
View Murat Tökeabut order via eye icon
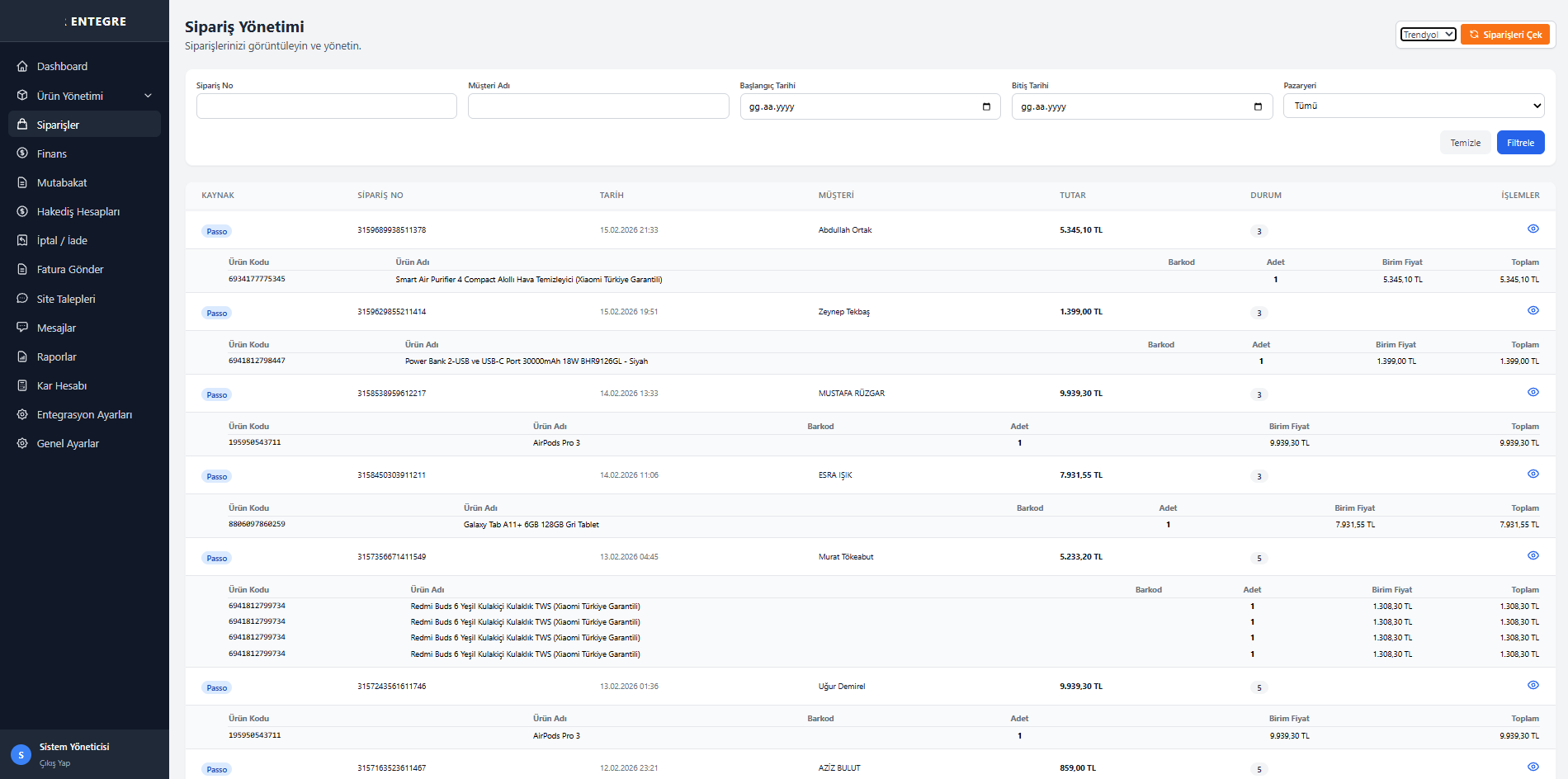(1533, 555)
